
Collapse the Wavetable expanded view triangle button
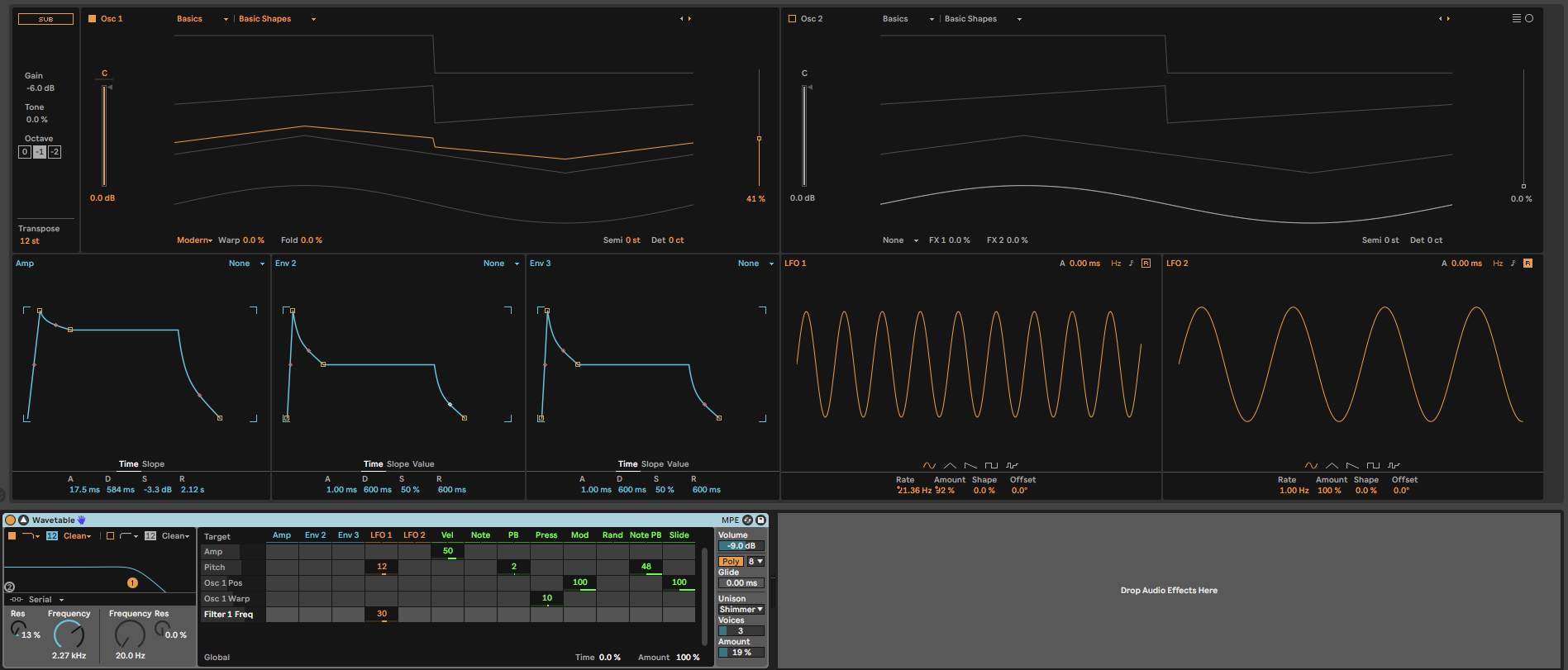(x=23, y=520)
